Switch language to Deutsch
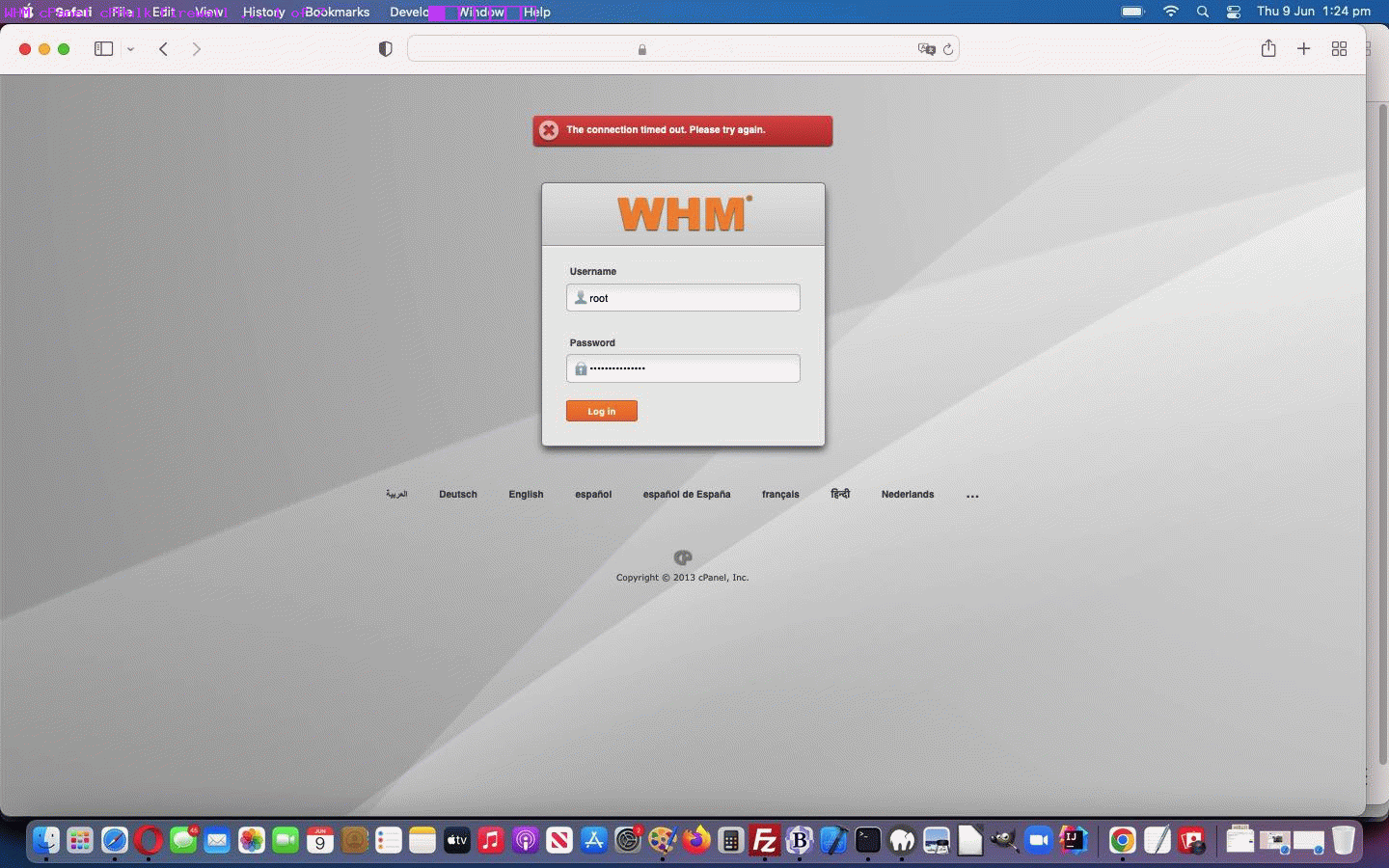Screen dimensions: 1389x868 click(x=458, y=494)
